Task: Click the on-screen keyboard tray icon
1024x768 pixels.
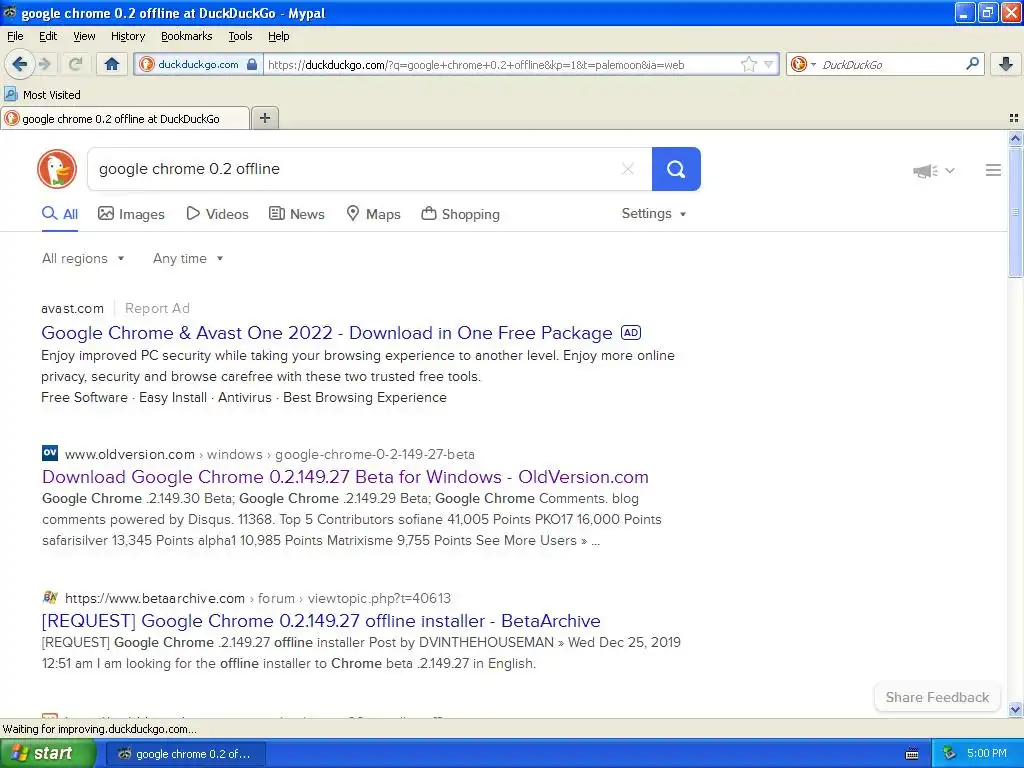Action: point(912,754)
